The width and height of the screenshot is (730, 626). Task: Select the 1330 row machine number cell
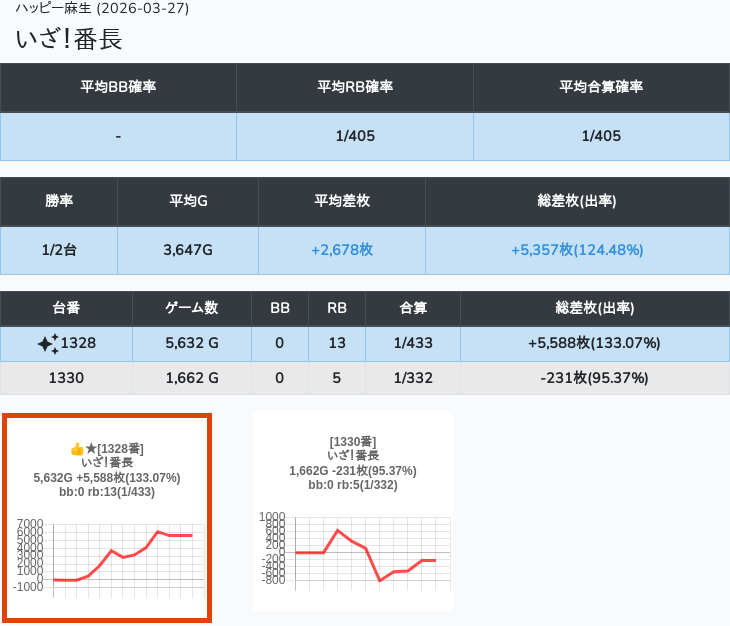point(66,378)
